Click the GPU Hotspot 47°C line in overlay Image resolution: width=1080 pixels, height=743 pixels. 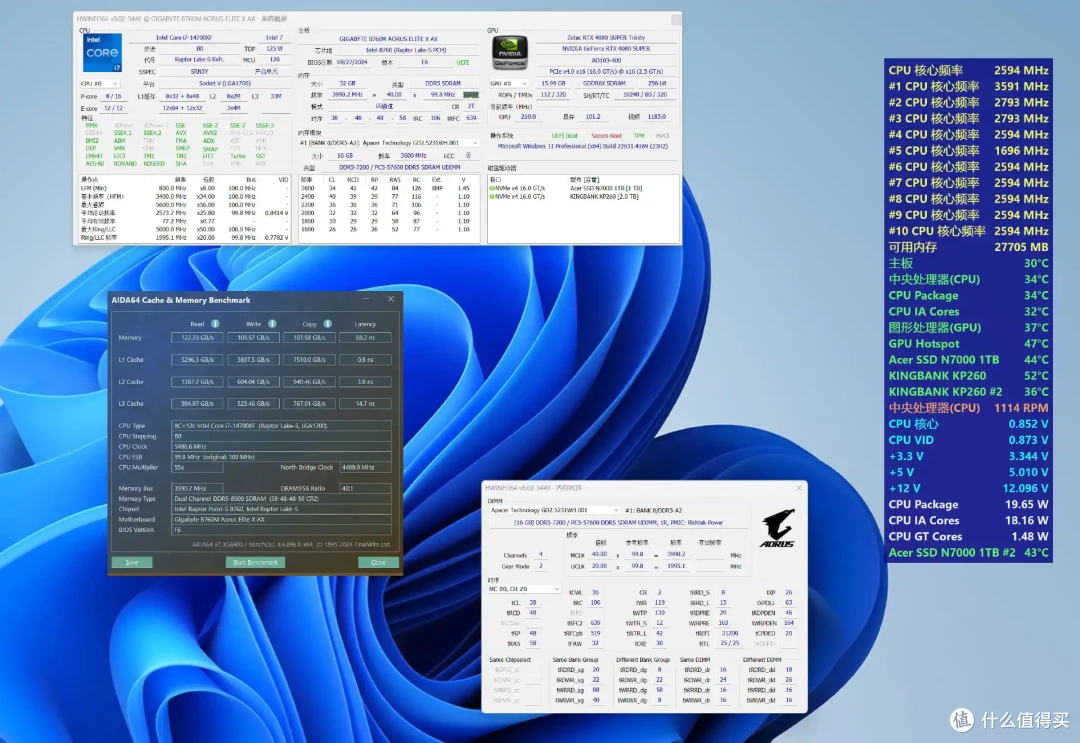(968, 344)
